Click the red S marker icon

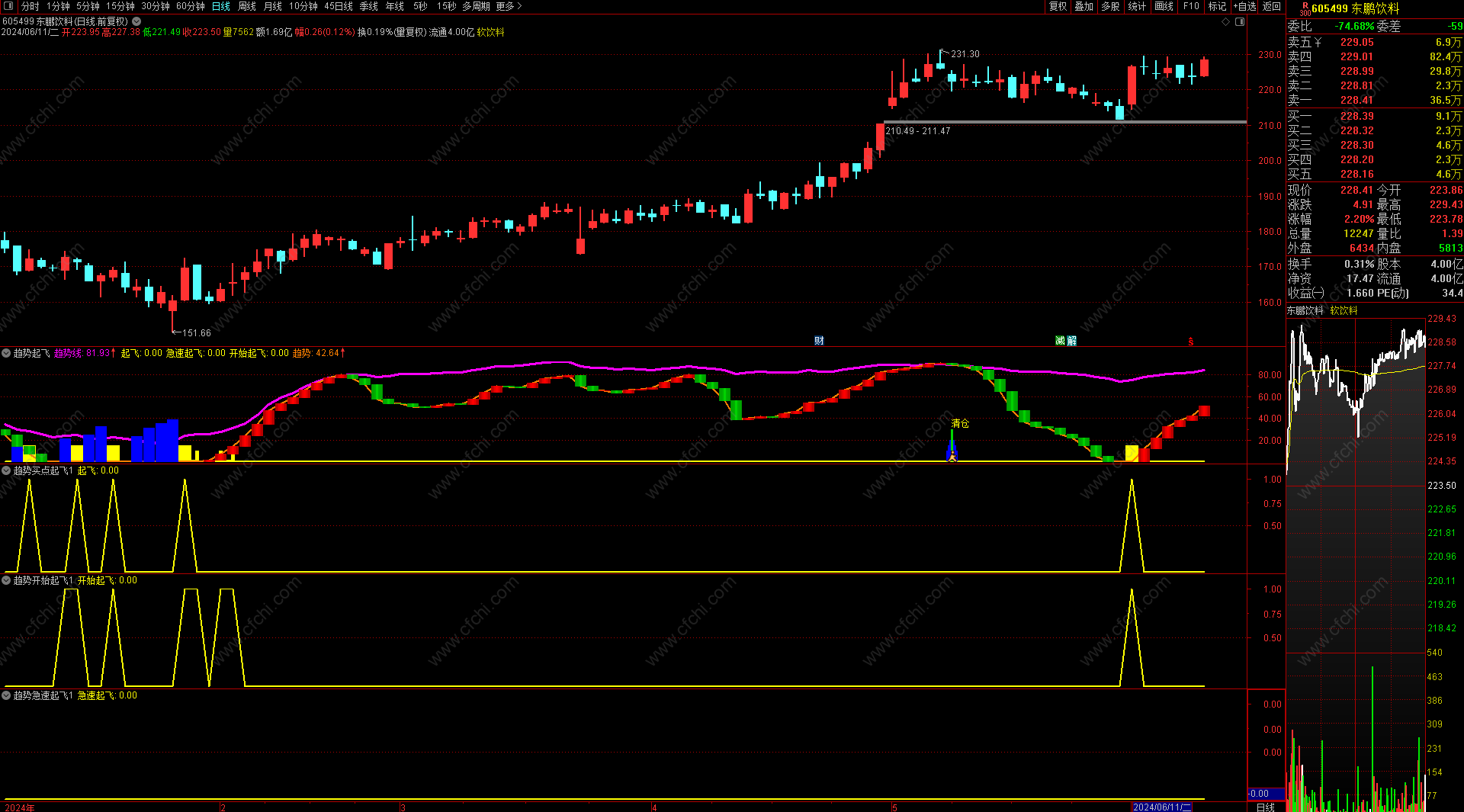1191,342
